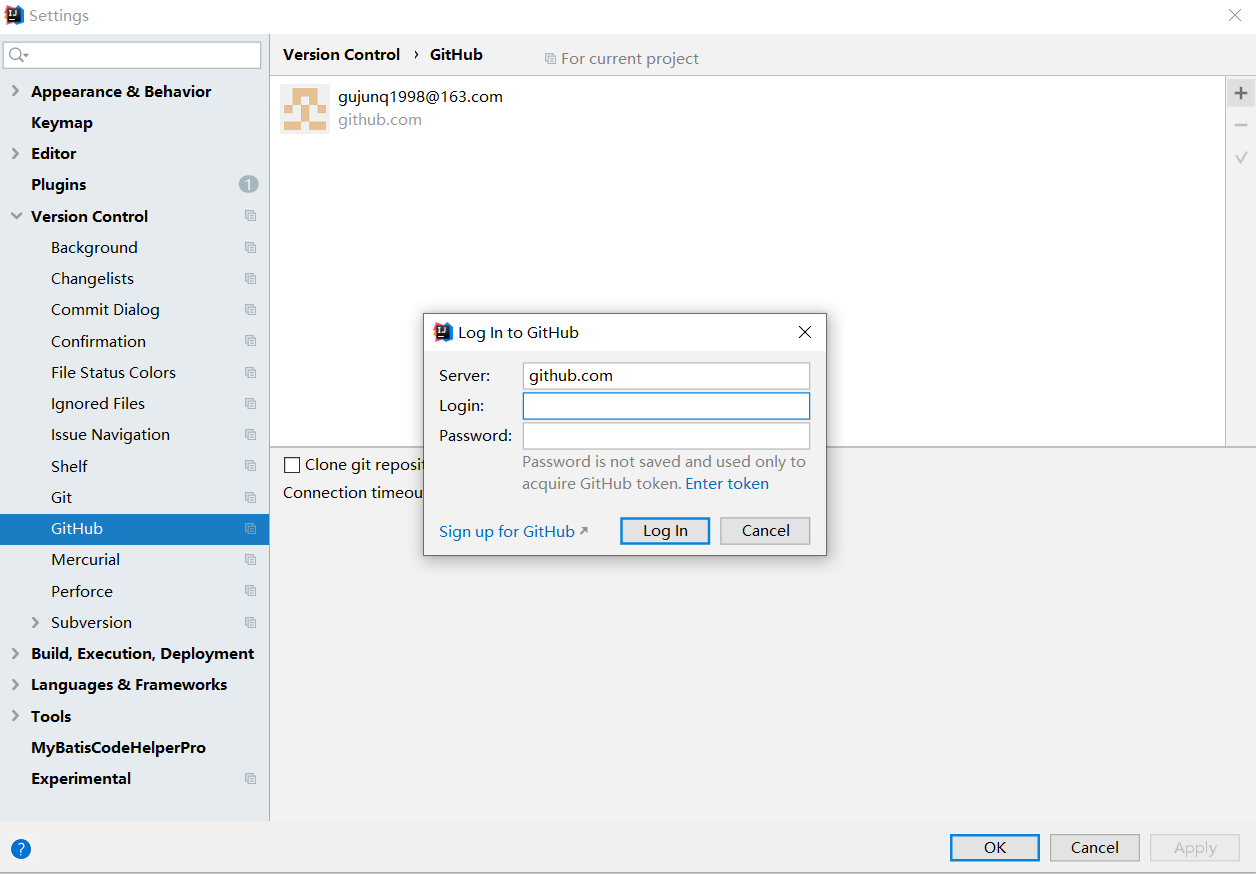Close the Log In to GitHub dialog
This screenshot has width=1256, height=874.
(804, 333)
